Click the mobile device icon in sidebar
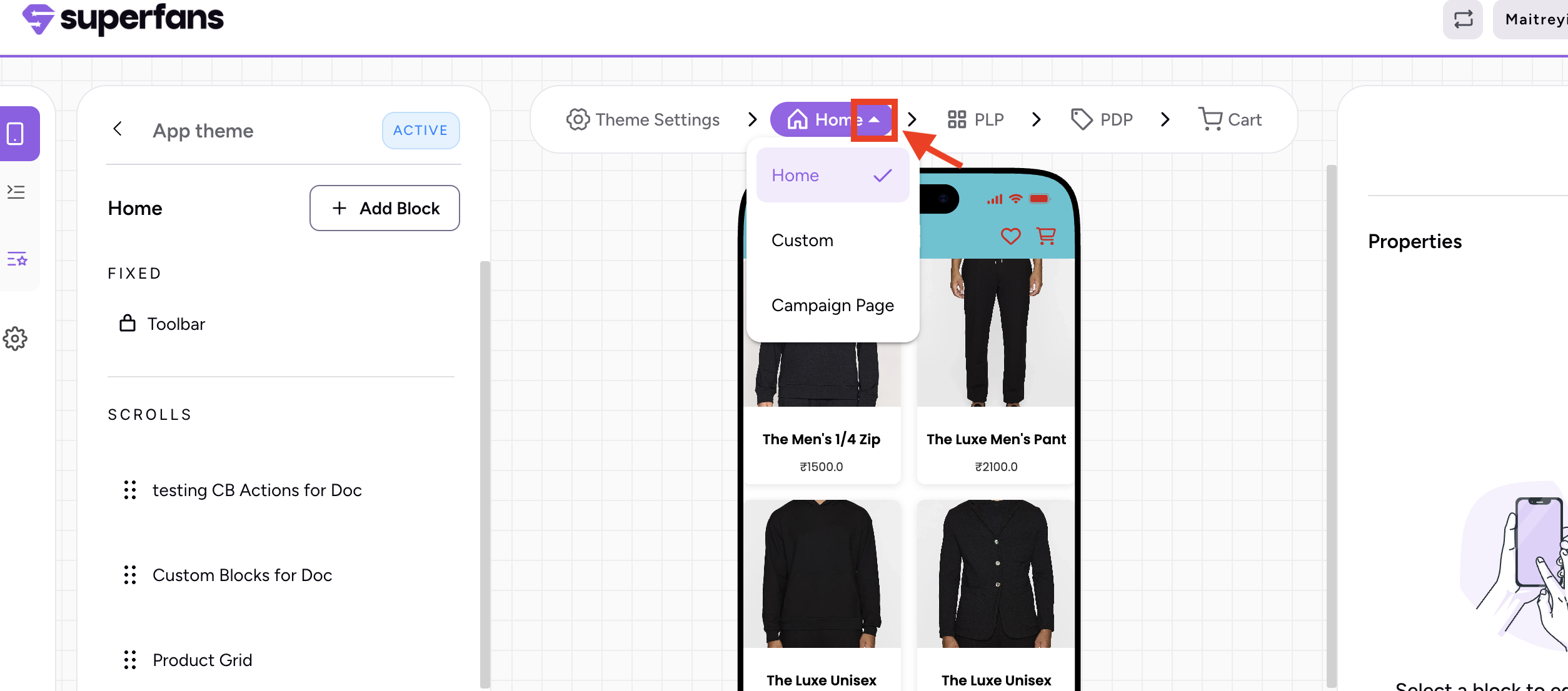The height and width of the screenshot is (691, 1568). pyautogui.click(x=16, y=134)
